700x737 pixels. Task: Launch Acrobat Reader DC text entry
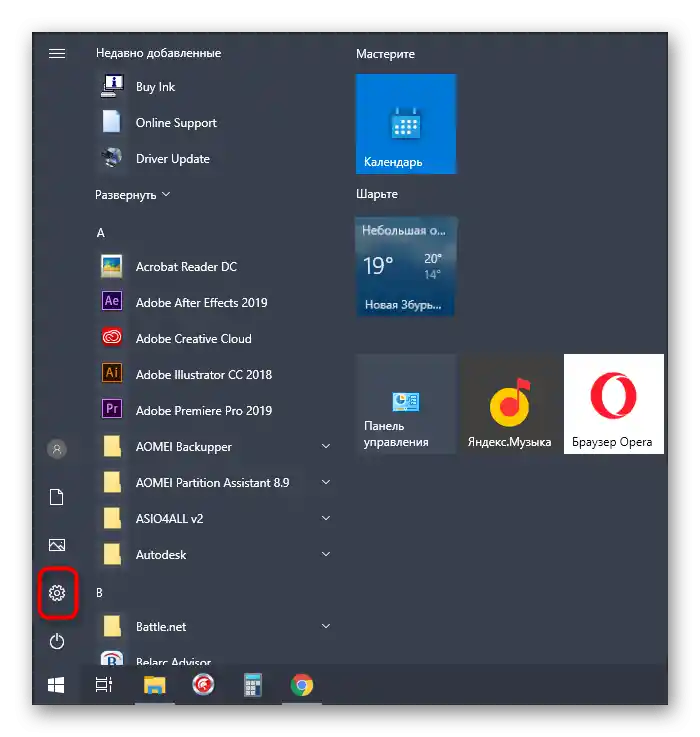[x=186, y=267]
